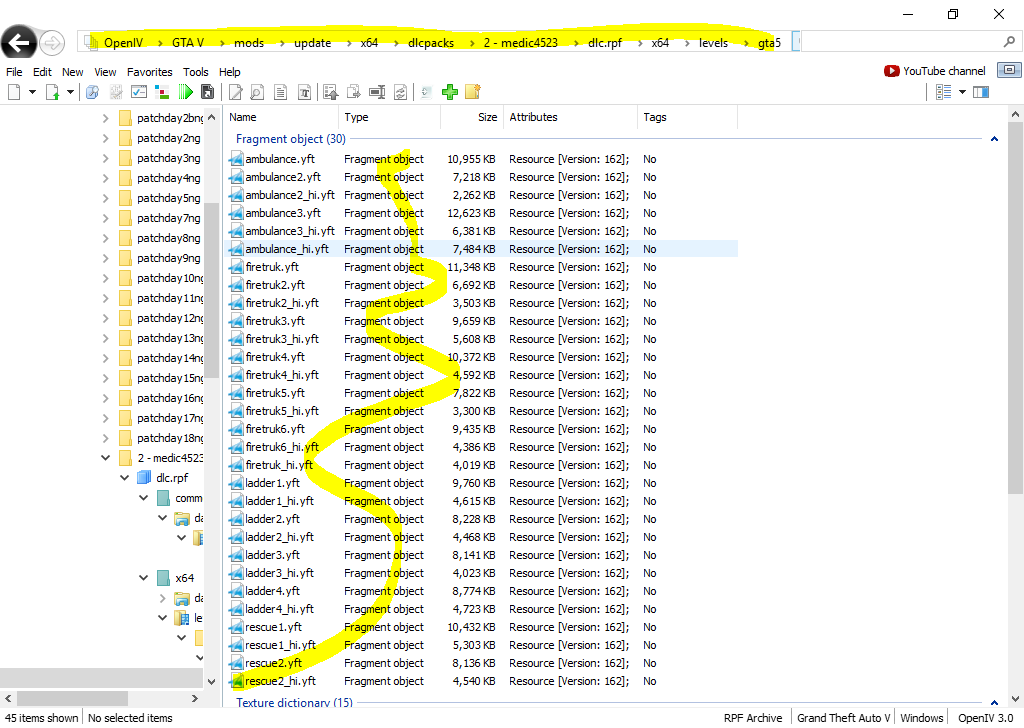This screenshot has width=1024, height=728.
Task: Sort files by the Size column header
Action: [x=486, y=117]
